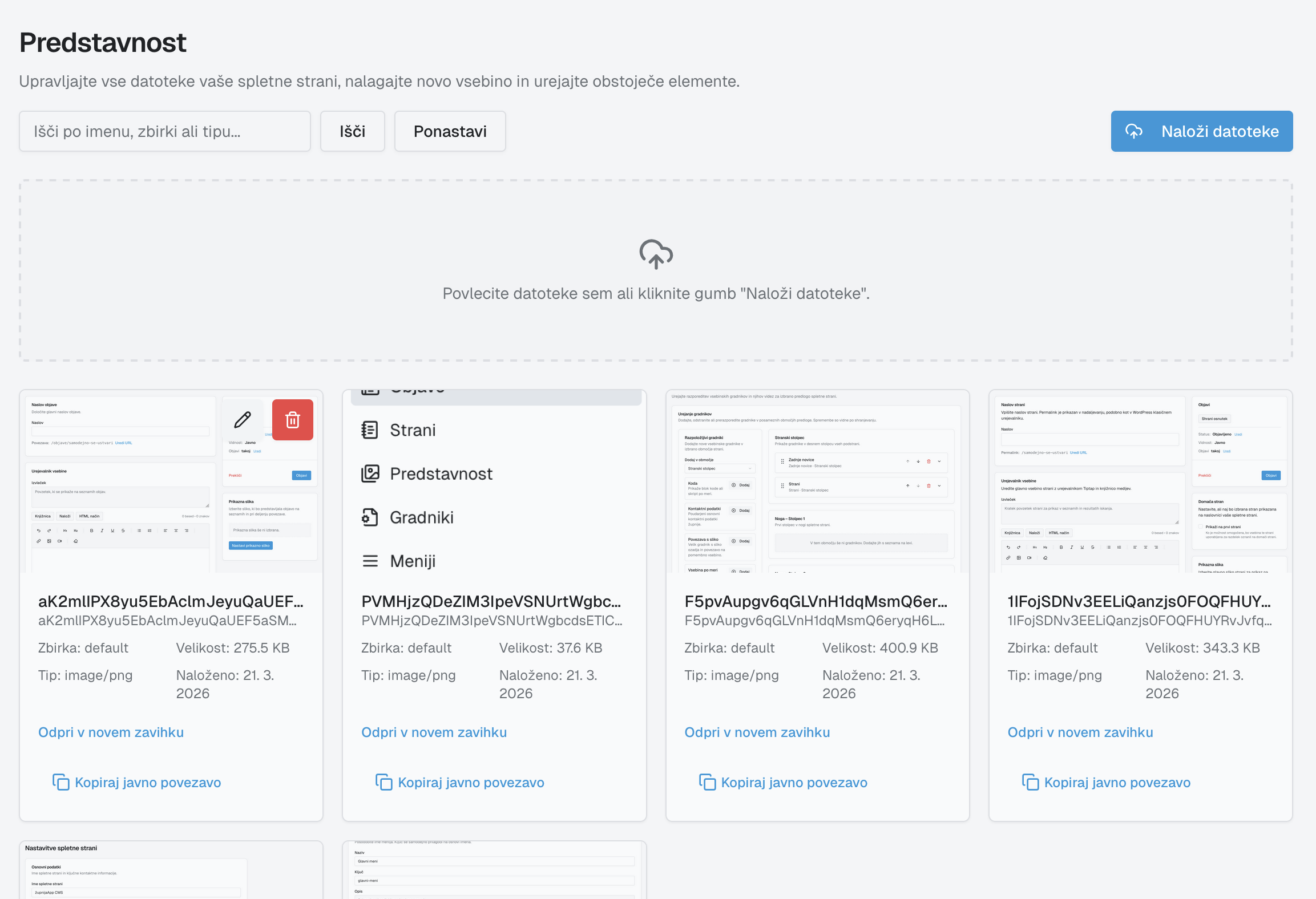Click the Naloži datoteke upload button
Viewport: 1316px width, 899px height.
(1201, 131)
